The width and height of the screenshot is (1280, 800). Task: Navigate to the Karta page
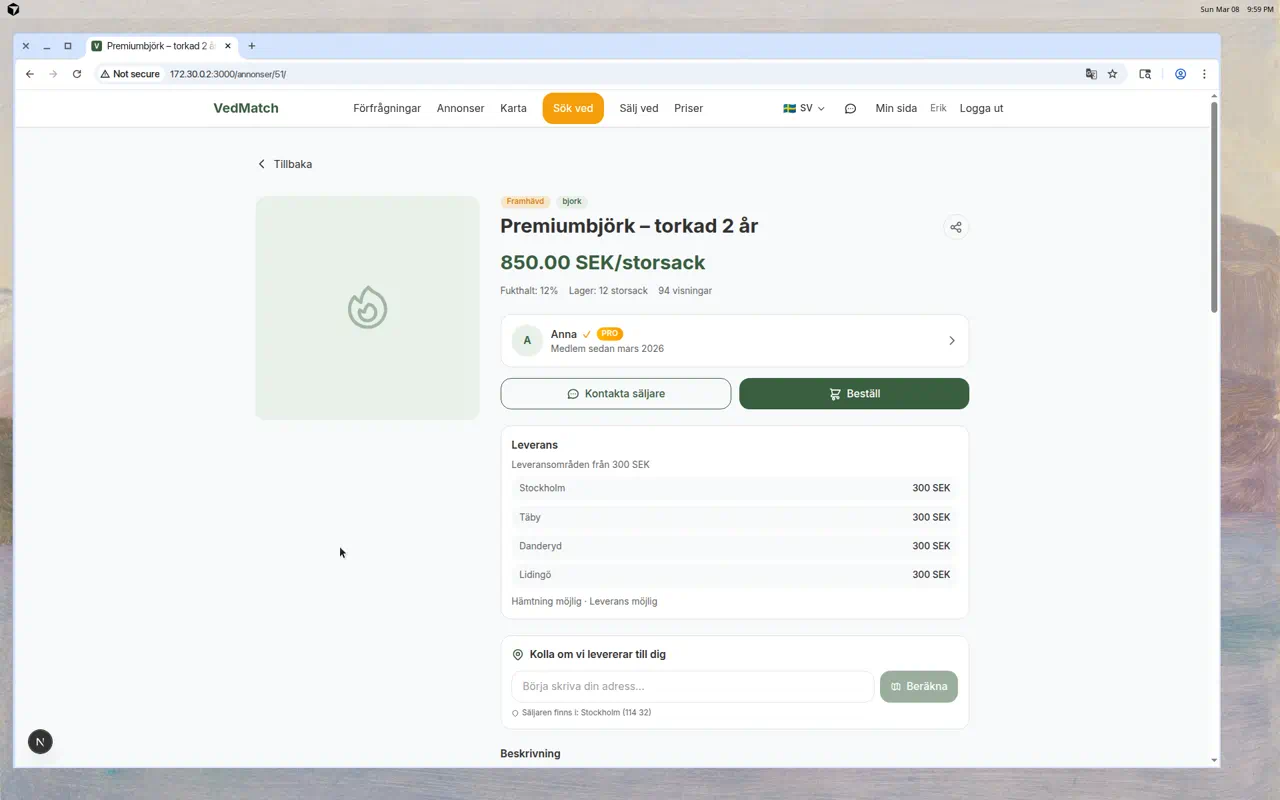tap(513, 109)
